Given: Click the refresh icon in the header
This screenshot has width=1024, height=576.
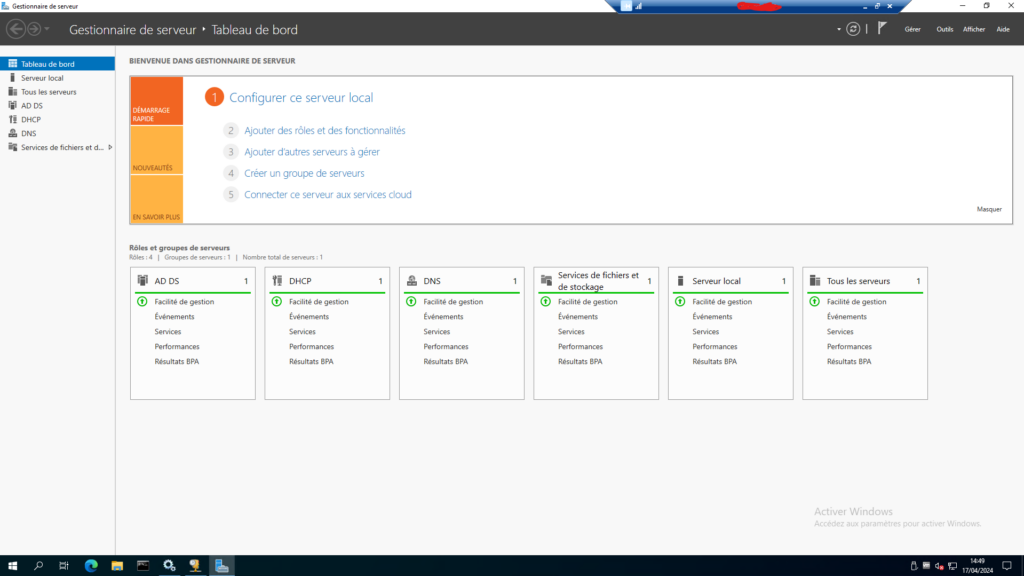Looking at the screenshot, I should coord(853,29).
